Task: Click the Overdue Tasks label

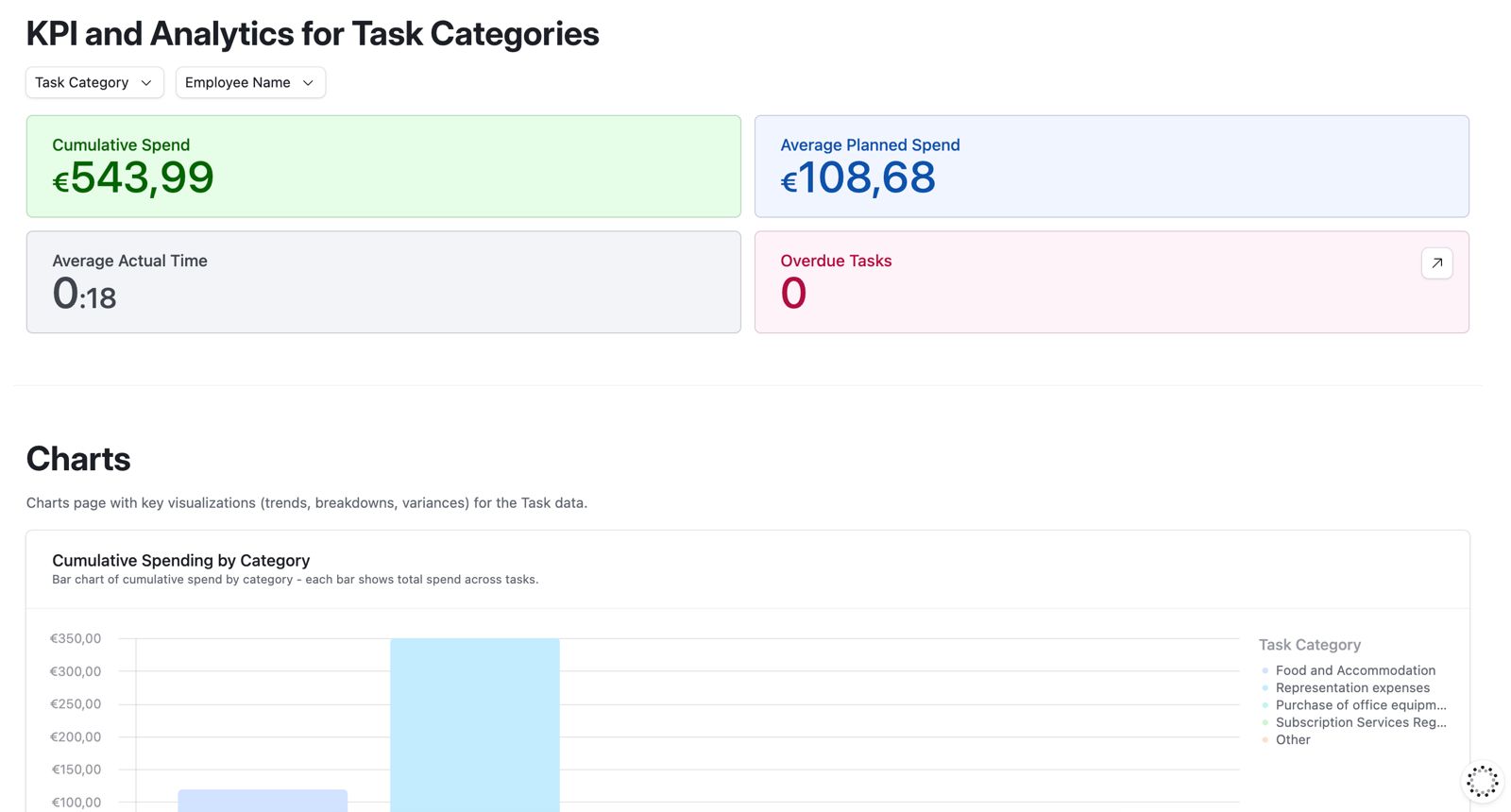Action: point(836,261)
